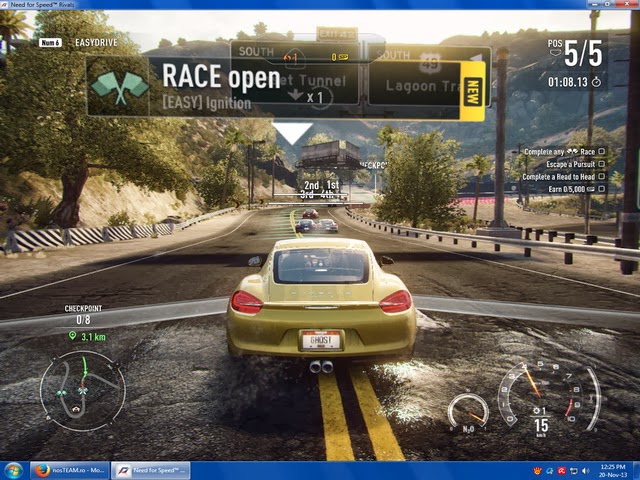Click the red square tray icon
This screenshot has height=480, width=640.
(562, 471)
